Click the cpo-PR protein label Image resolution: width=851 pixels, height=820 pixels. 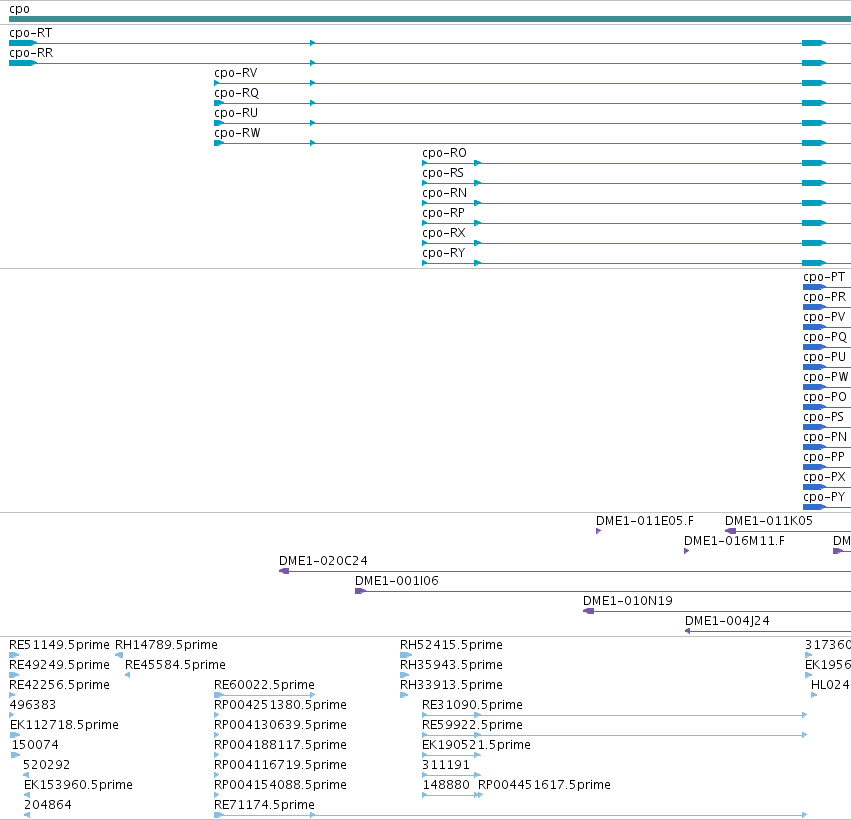coord(824,297)
